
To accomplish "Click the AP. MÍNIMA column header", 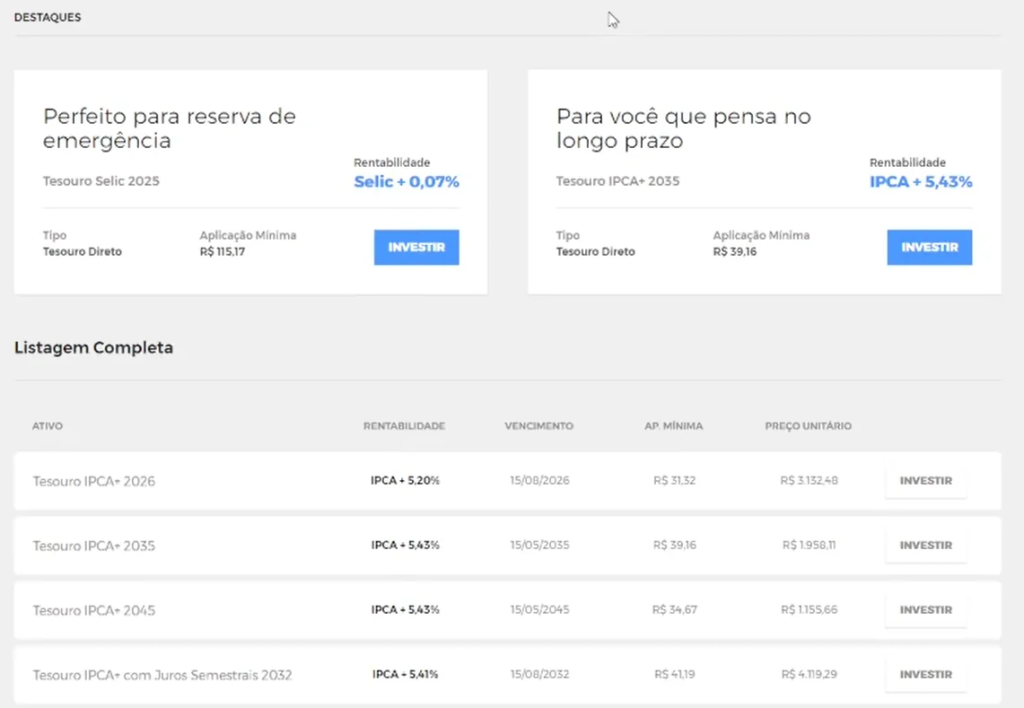I will 673,426.
